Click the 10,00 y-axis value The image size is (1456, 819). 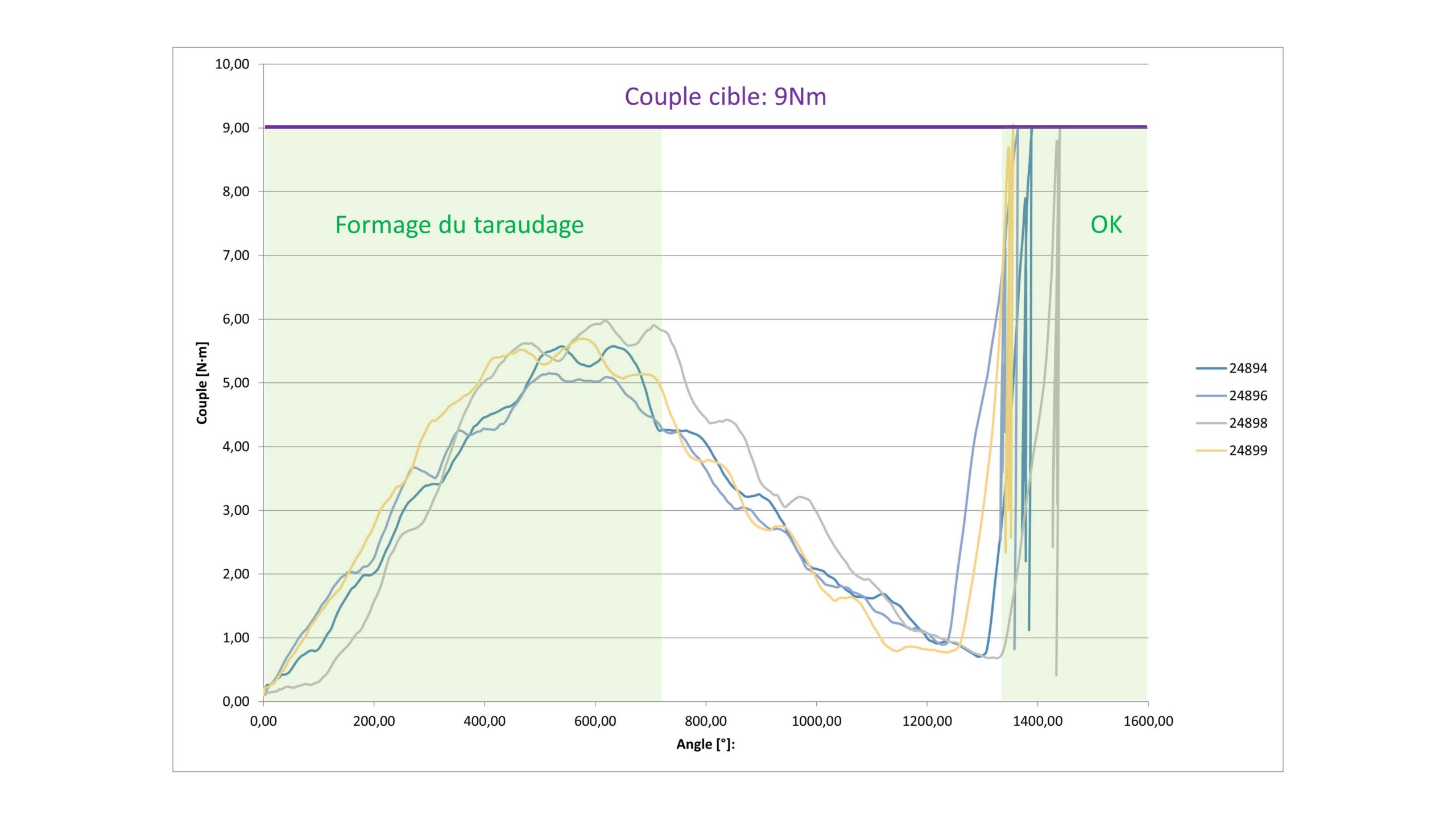[232, 64]
